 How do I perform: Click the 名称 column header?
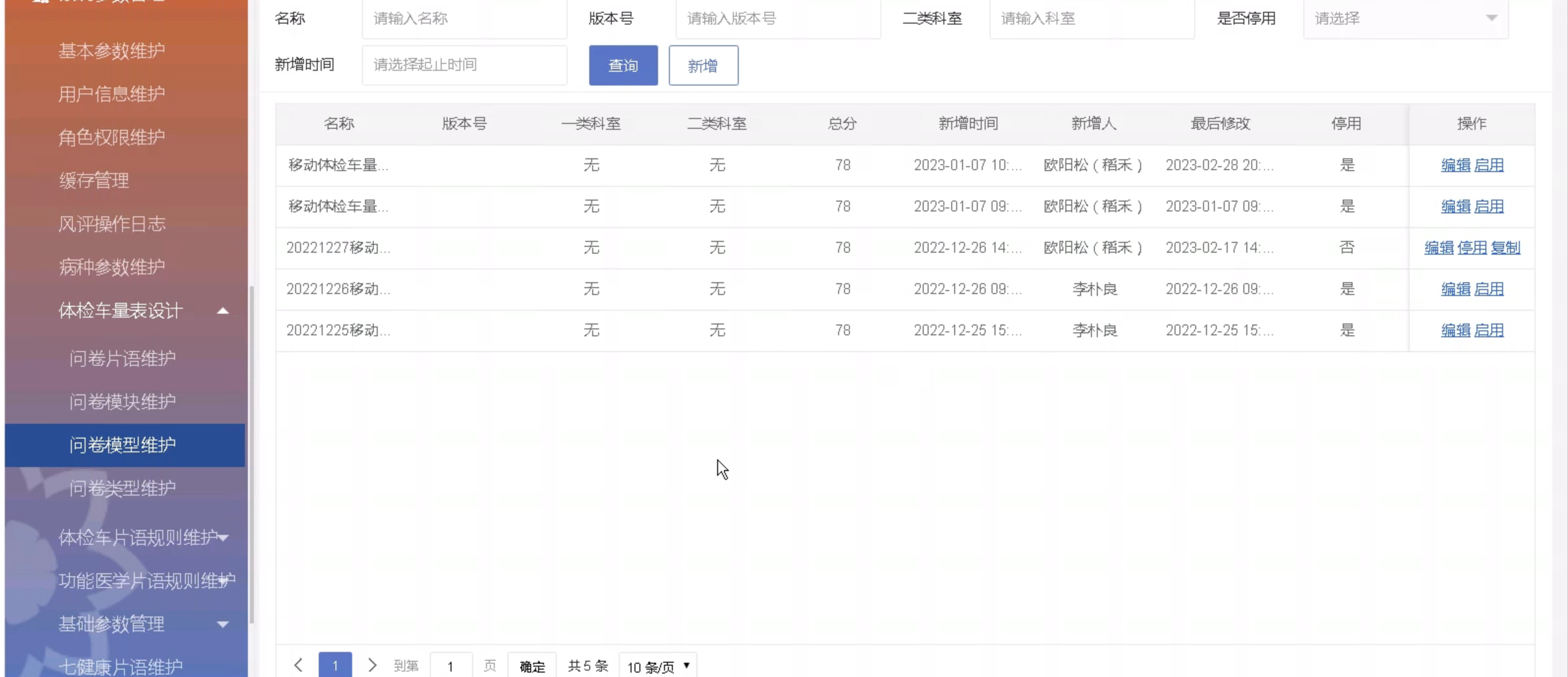coord(339,123)
